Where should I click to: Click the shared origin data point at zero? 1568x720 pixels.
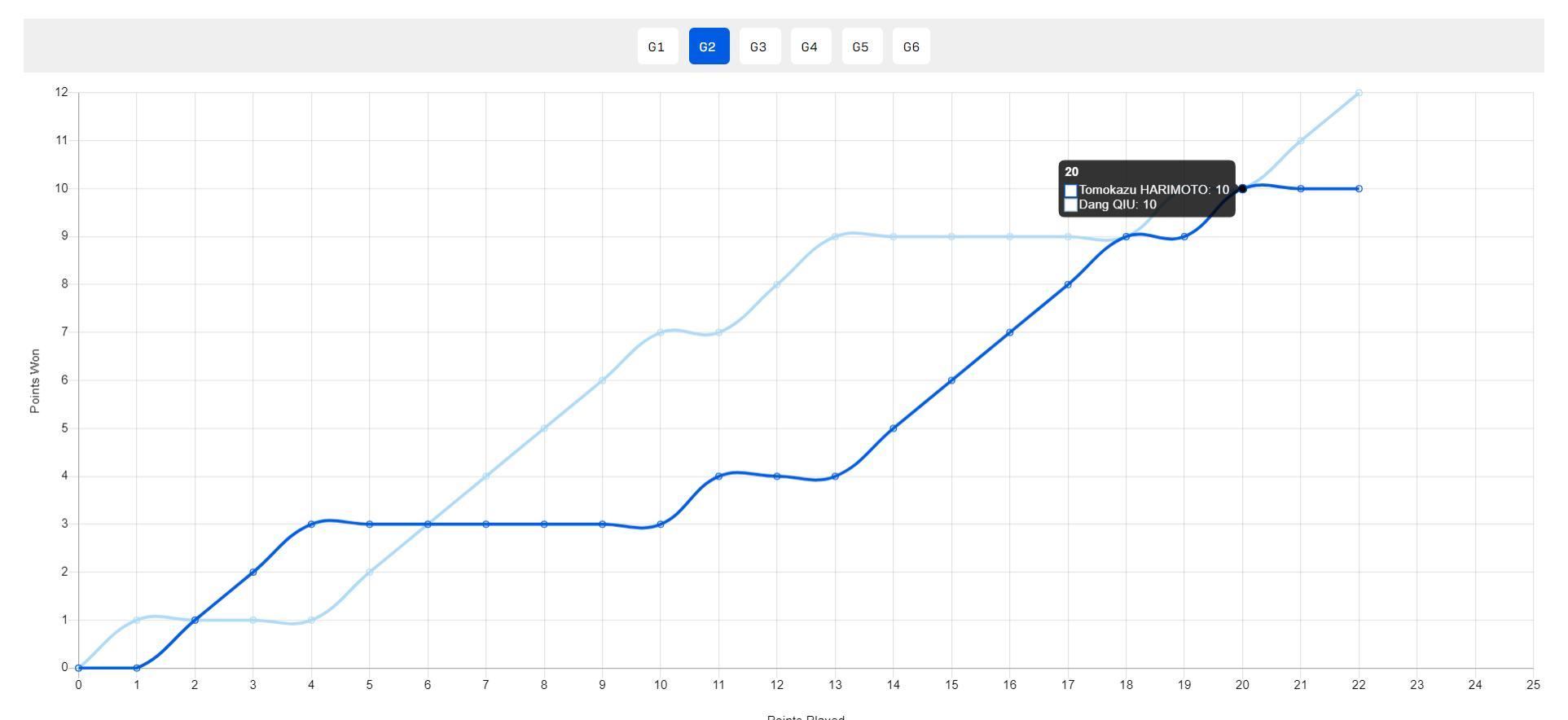[78, 668]
